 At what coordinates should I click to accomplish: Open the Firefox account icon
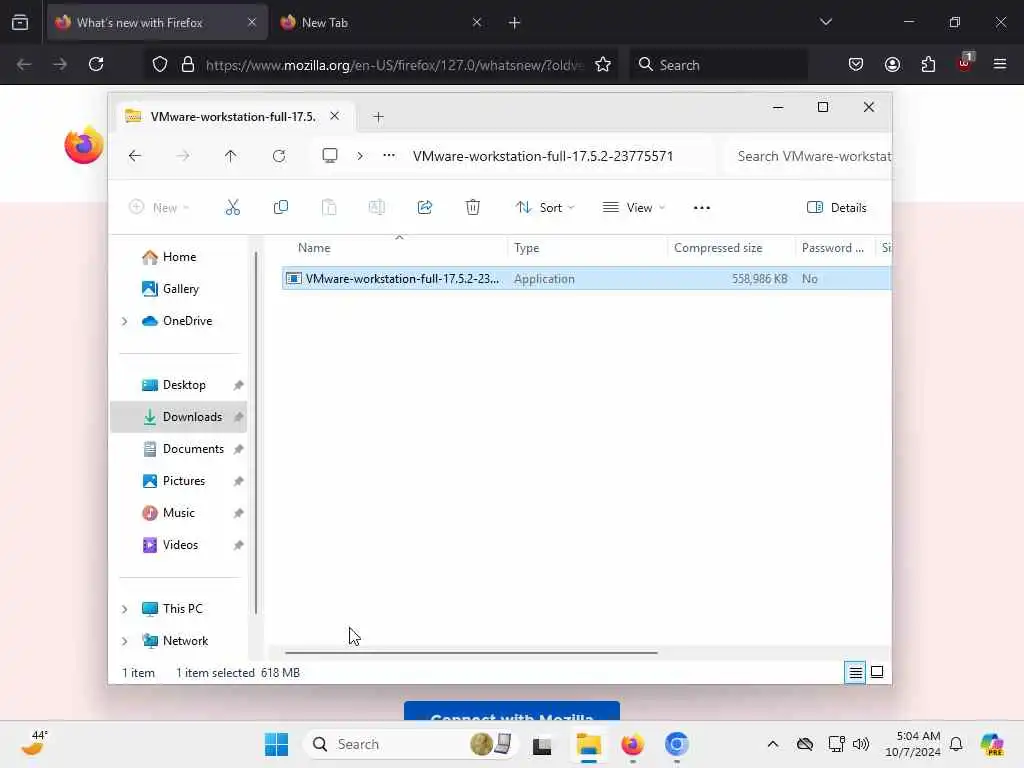[x=892, y=64]
